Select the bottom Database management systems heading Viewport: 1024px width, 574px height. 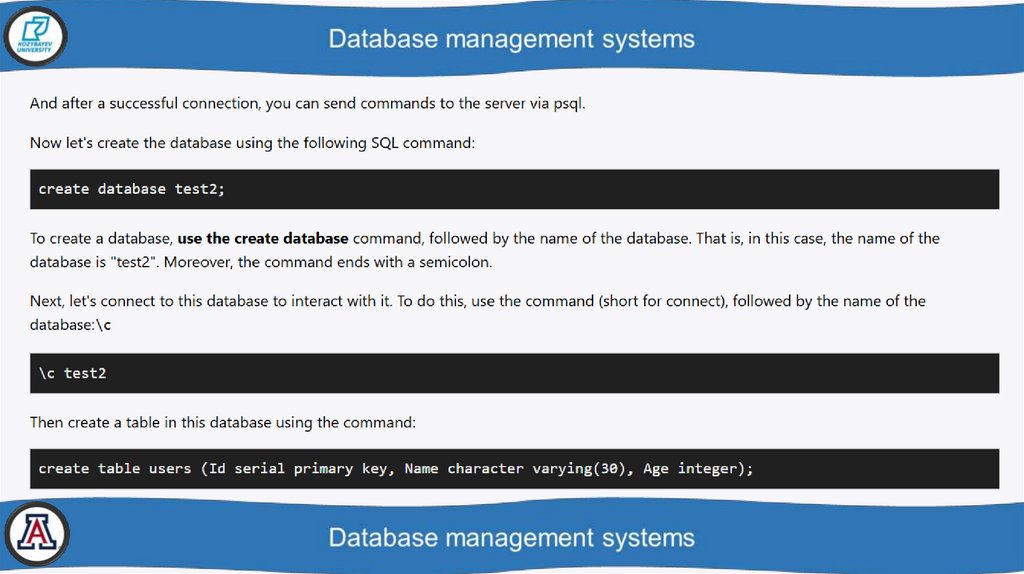511,537
